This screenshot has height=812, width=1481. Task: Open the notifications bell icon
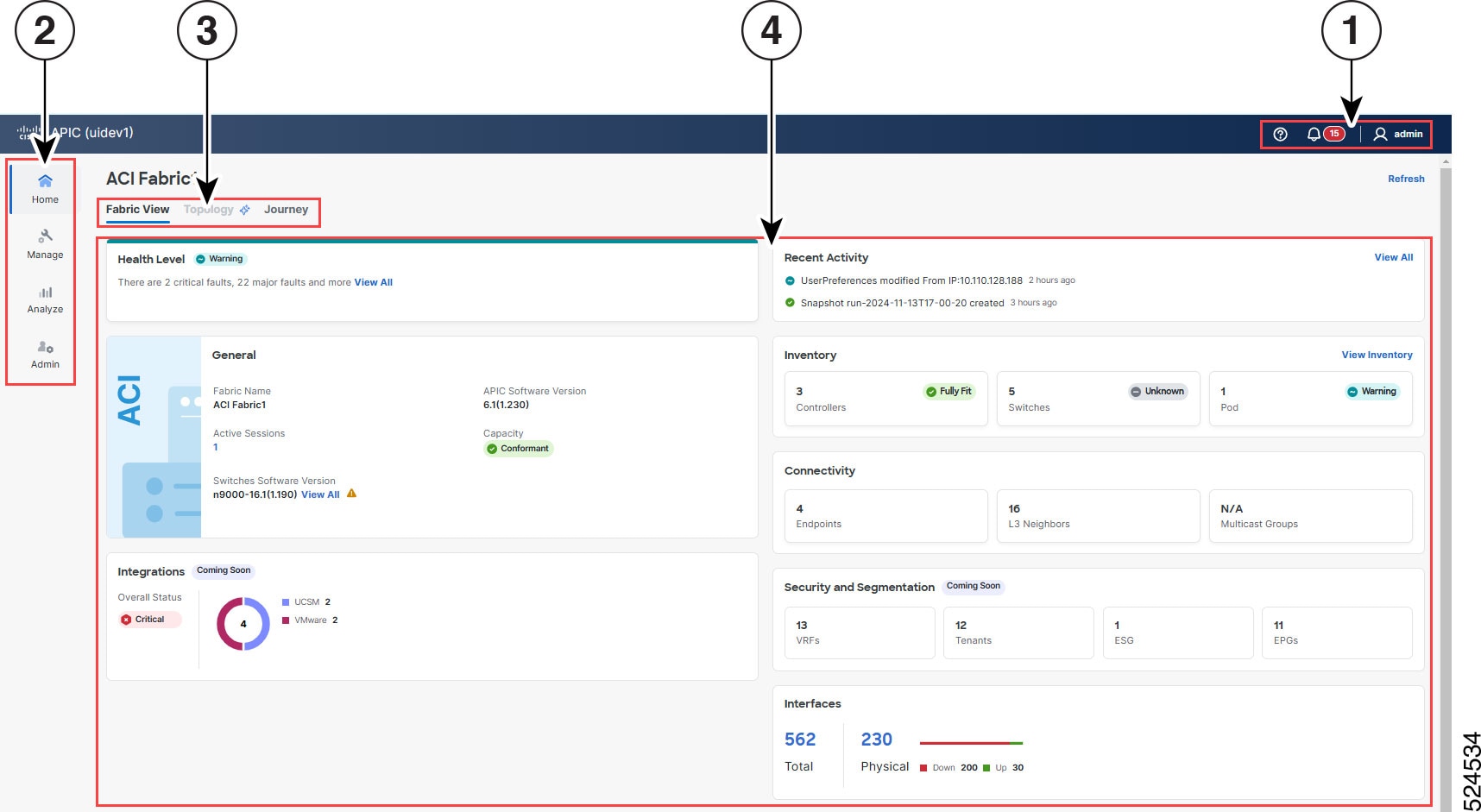1313,134
